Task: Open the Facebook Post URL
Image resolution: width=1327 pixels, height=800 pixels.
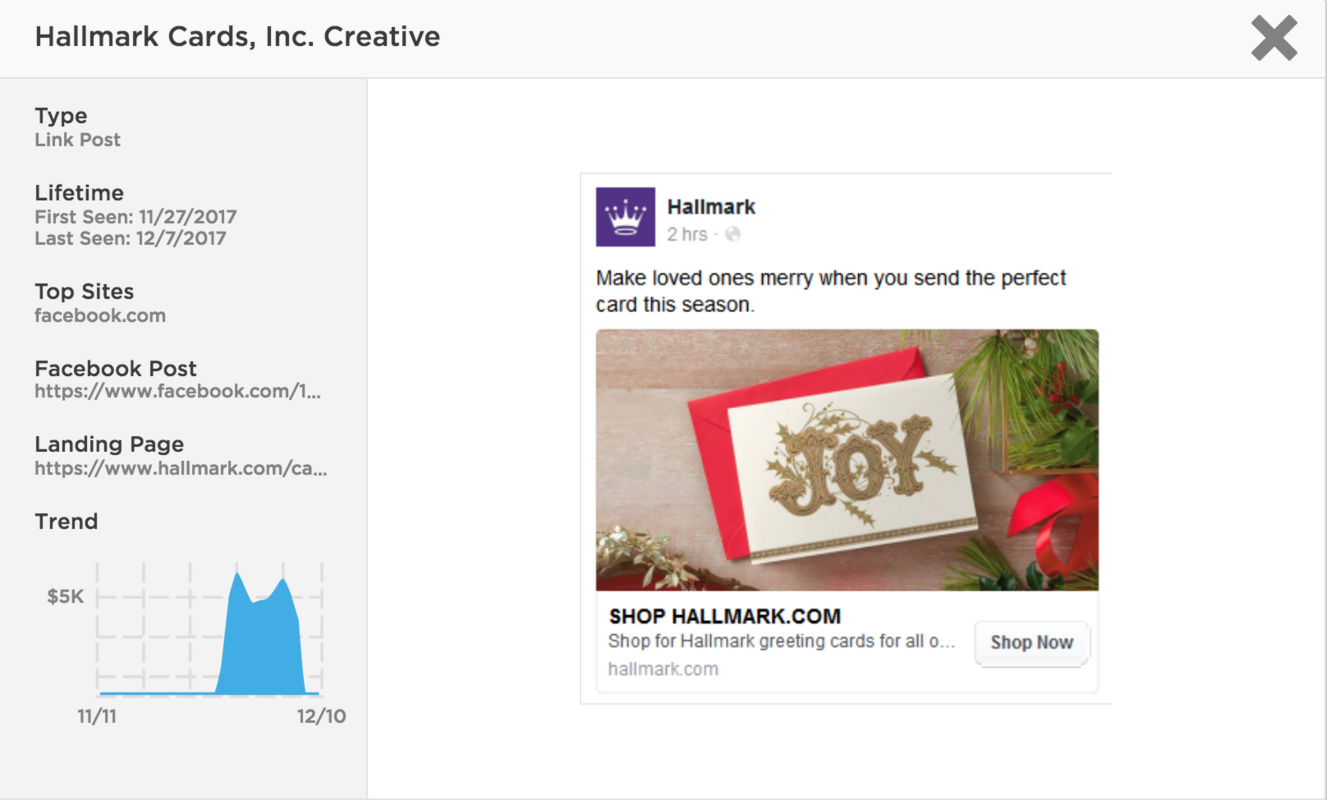Action: pyautogui.click(x=178, y=391)
